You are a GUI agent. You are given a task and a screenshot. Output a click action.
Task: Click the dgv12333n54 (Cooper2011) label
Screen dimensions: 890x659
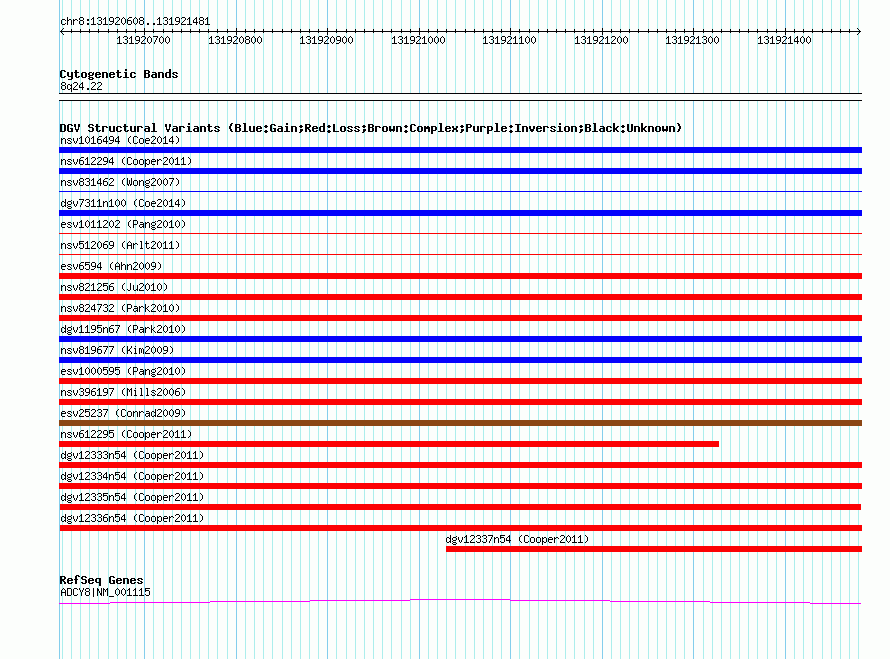tap(132, 455)
